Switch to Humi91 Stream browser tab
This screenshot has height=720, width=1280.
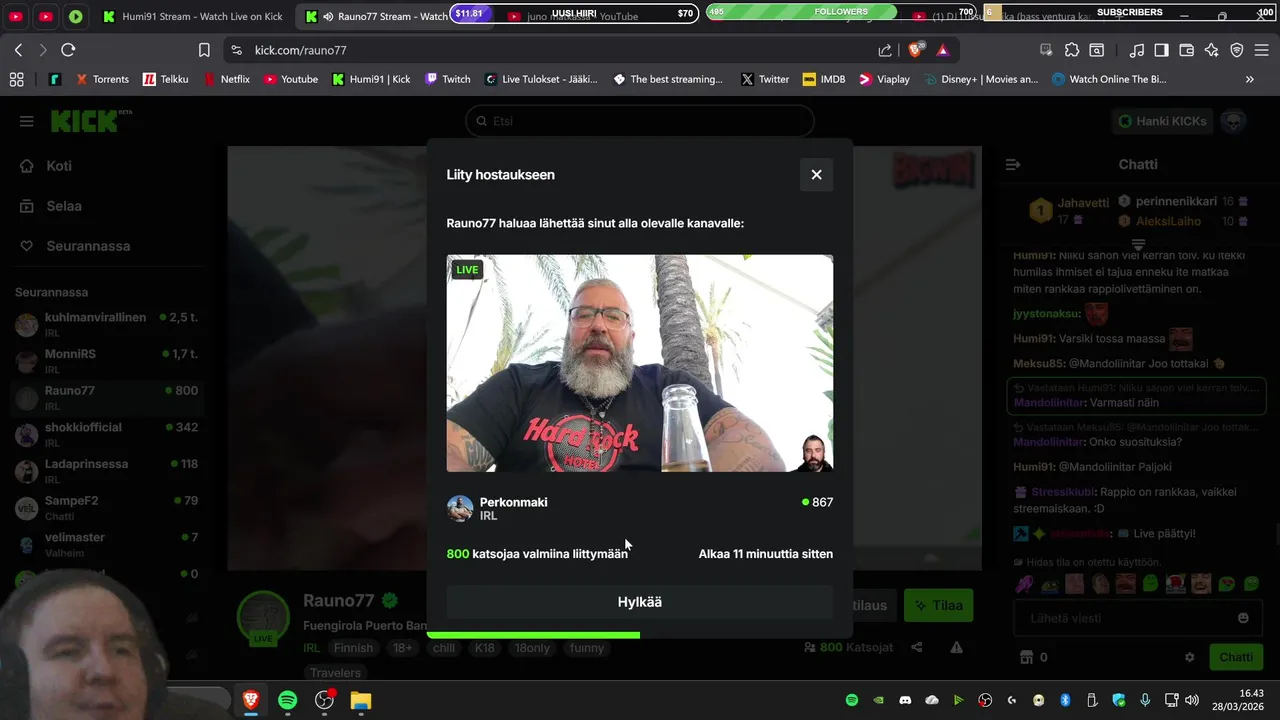coord(193,16)
